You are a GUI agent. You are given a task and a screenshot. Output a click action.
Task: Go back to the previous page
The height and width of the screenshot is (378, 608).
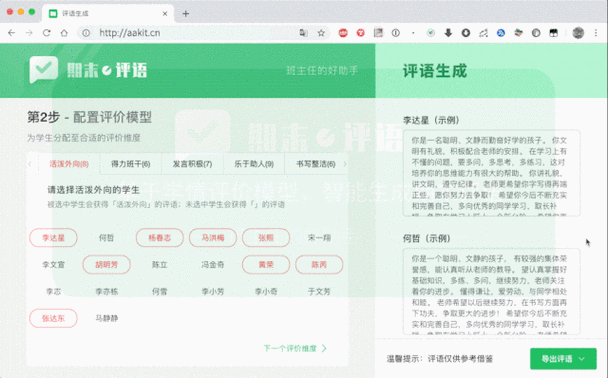tap(11, 33)
